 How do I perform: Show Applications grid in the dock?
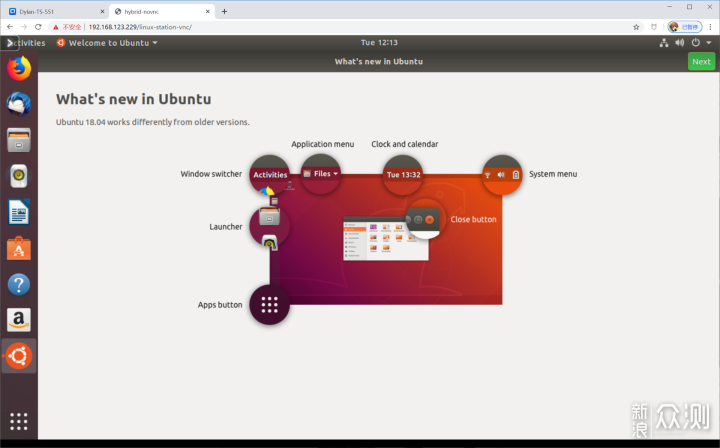tap(19, 421)
